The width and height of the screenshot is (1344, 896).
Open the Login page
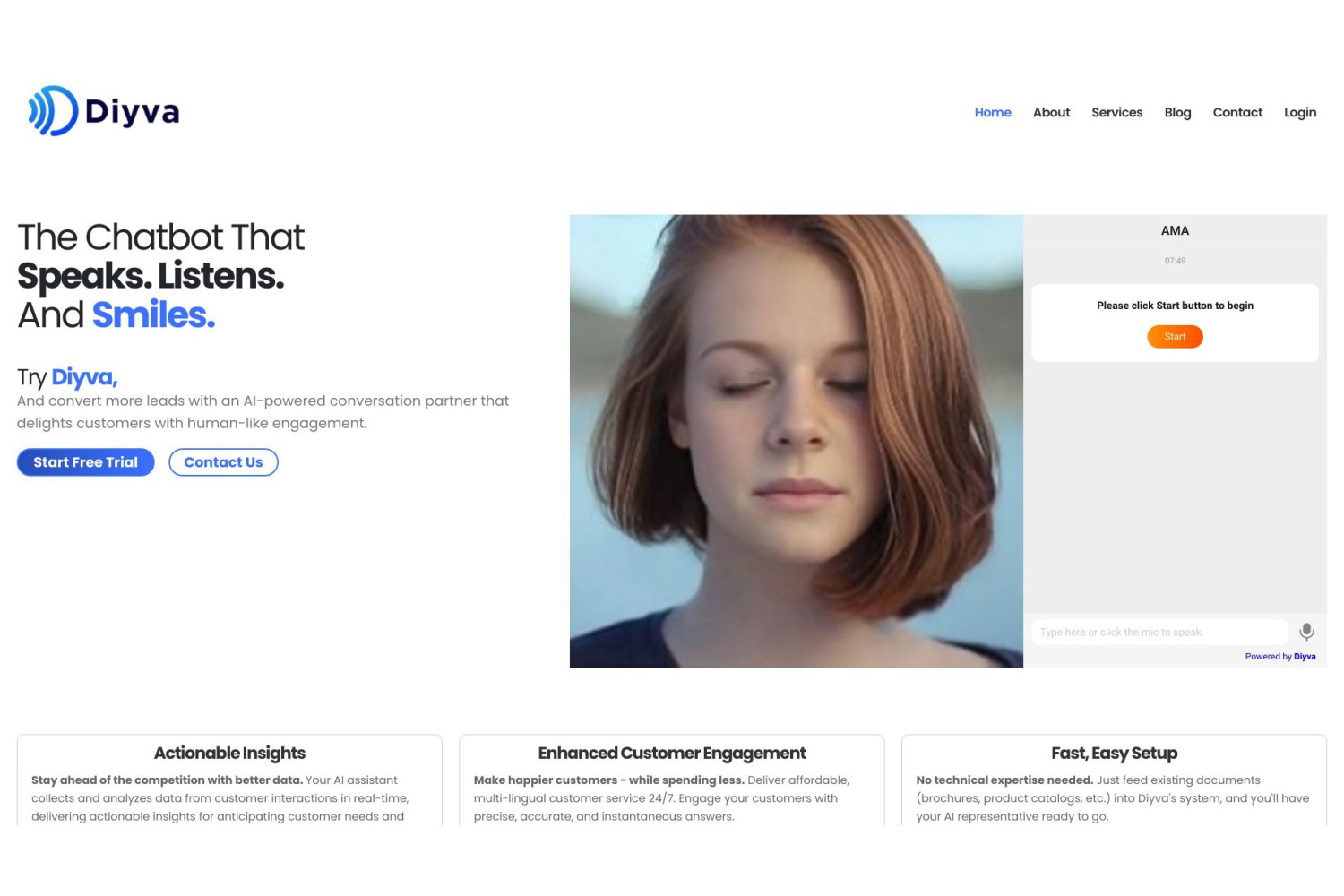[1300, 112]
